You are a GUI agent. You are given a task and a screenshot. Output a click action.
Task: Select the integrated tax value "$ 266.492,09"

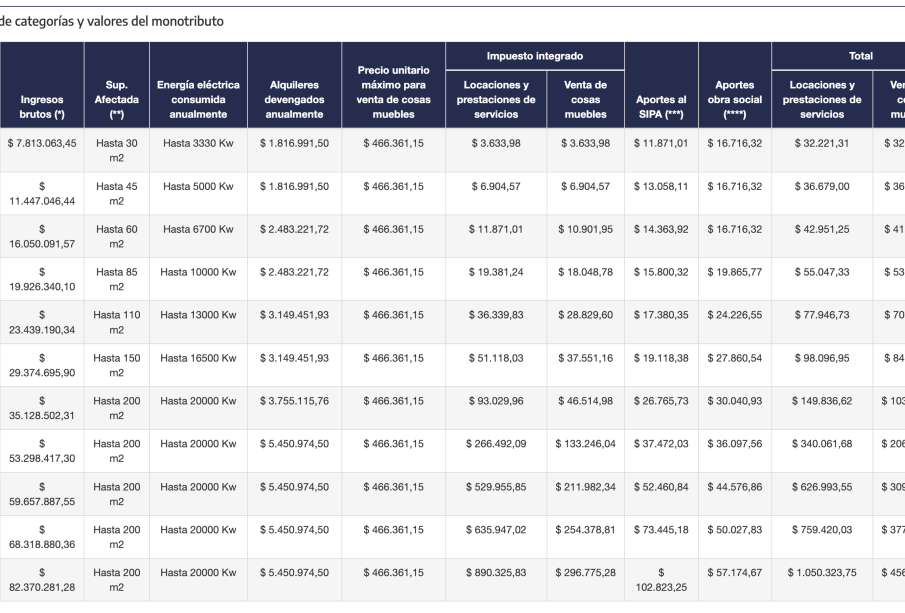tap(496, 443)
